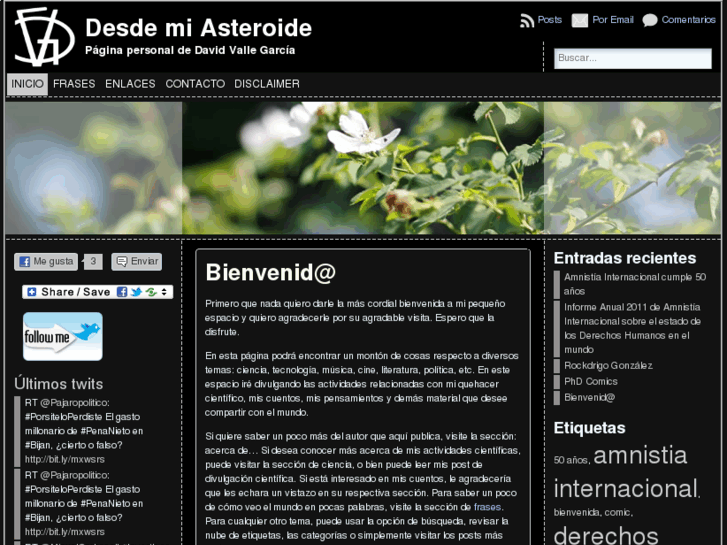Image resolution: width=727 pixels, height=545 pixels.
Task: Open the Por Email subscription link
Action: click(612, 20)
